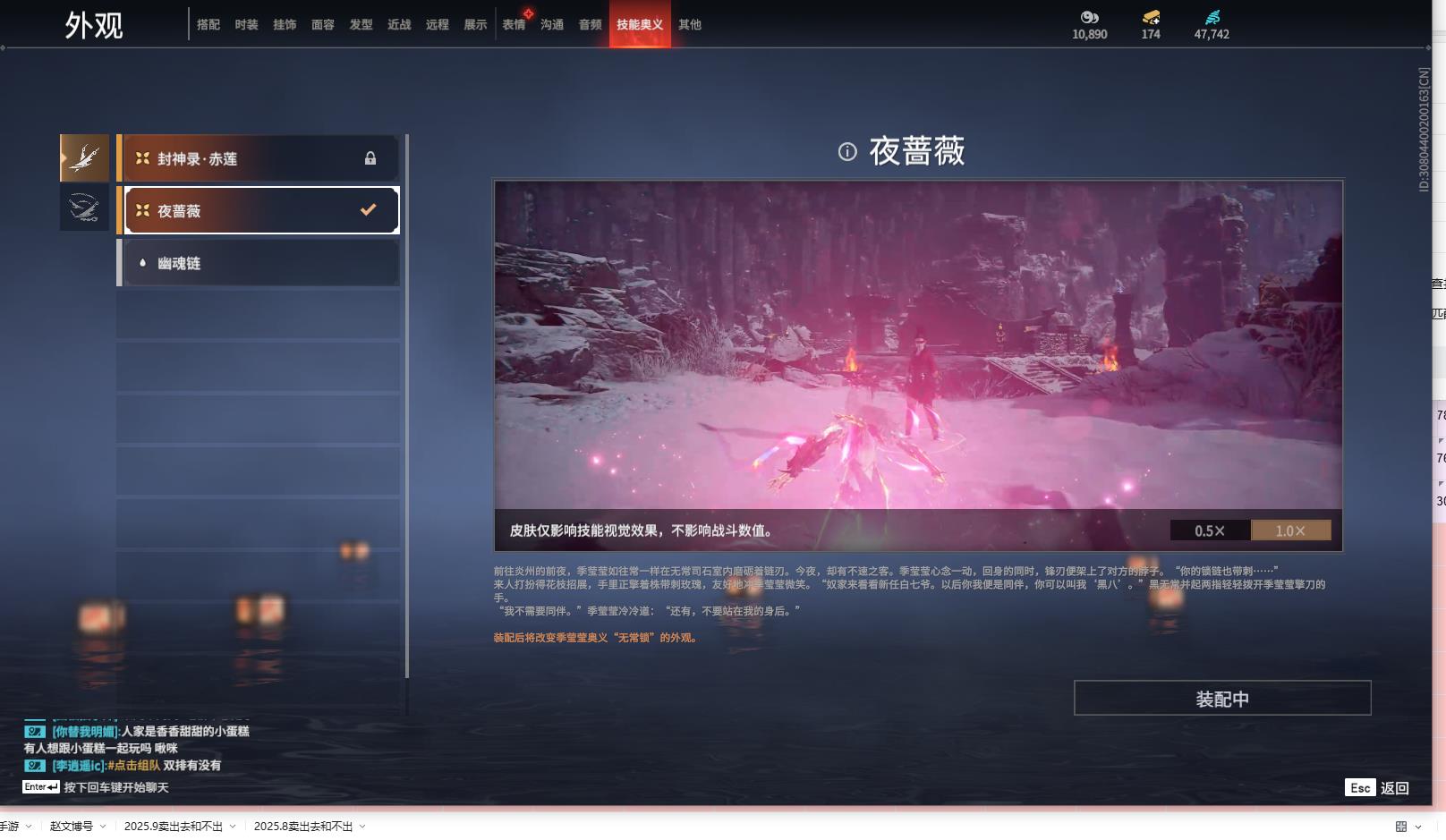This screenshot has height=840, width=1446.
Task: Open dropdown arrow next to 2025.9卖出去和不出 sheet tab
Action: tap(233, 827)
